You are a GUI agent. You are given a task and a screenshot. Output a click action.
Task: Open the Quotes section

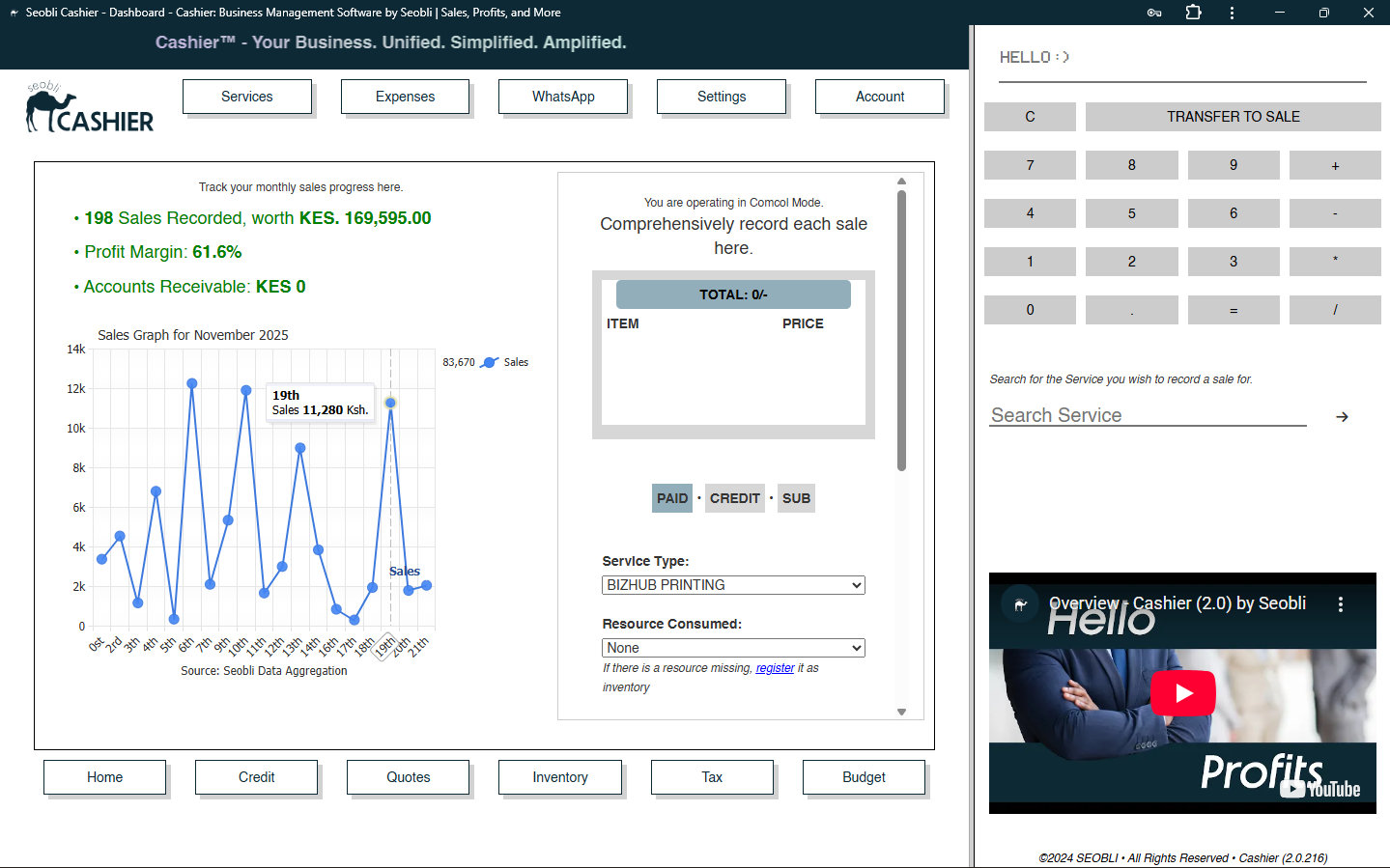408,777
